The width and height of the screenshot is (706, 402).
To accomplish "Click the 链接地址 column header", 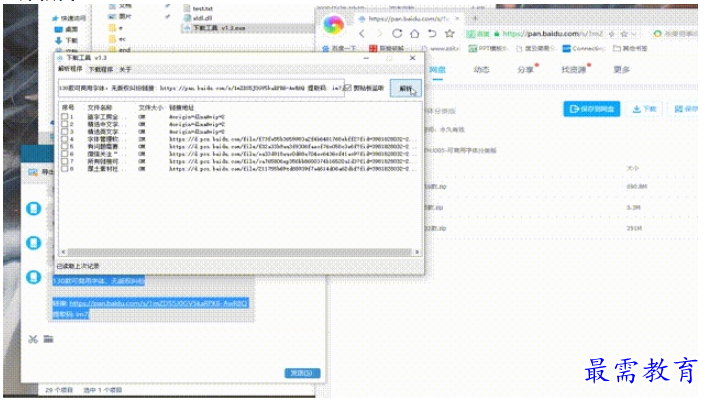I will [x=182, y=108].
